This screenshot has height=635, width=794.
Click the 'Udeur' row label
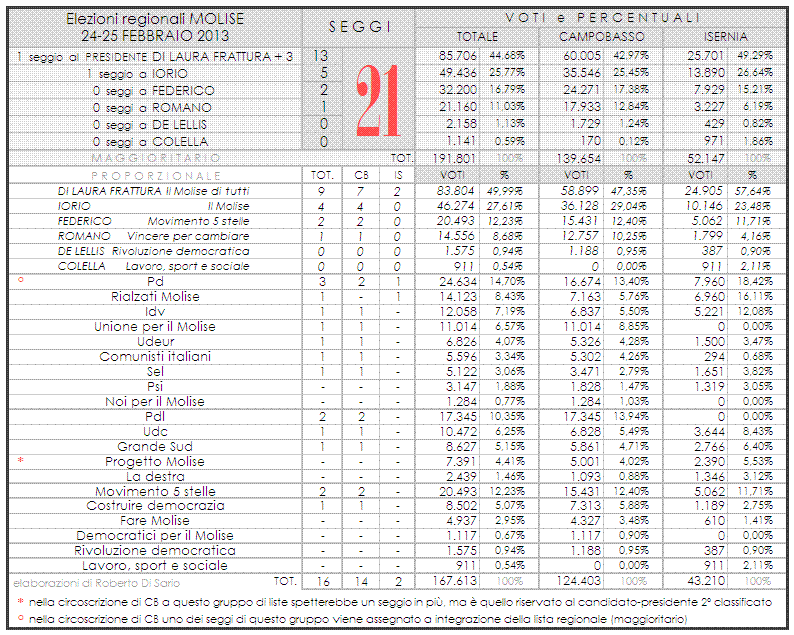point(155,342)
